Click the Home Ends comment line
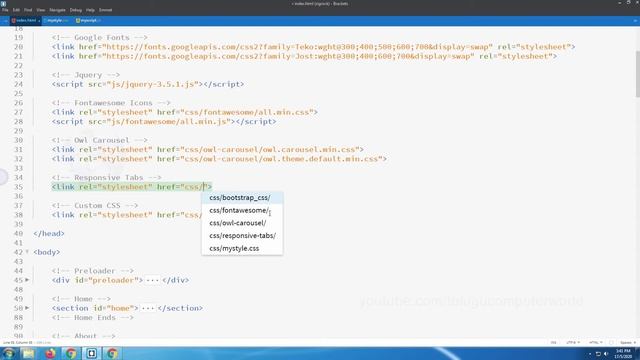 click(93, 318)
